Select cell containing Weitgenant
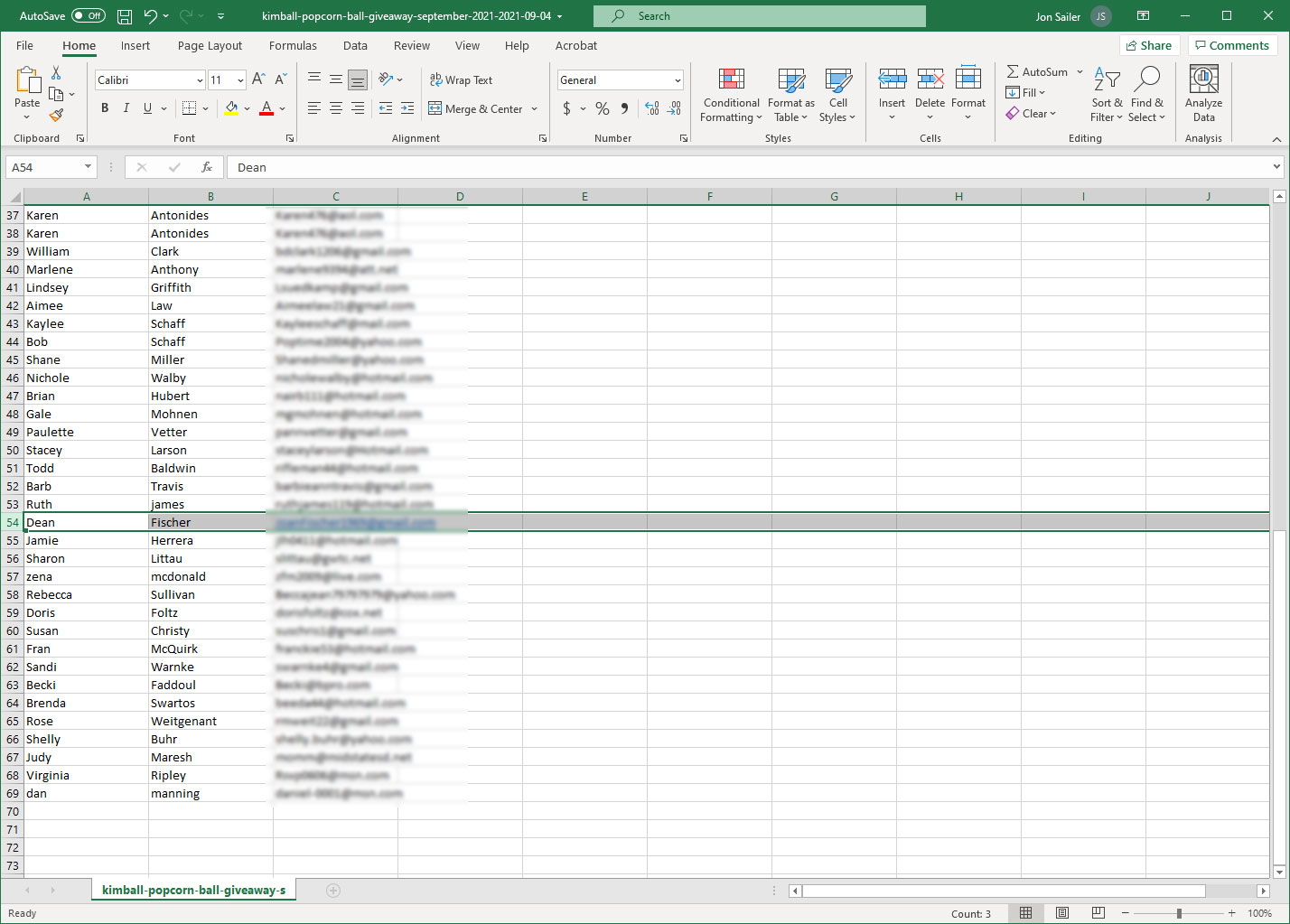The image size is (1290, 924). click(x=210, y=721)
